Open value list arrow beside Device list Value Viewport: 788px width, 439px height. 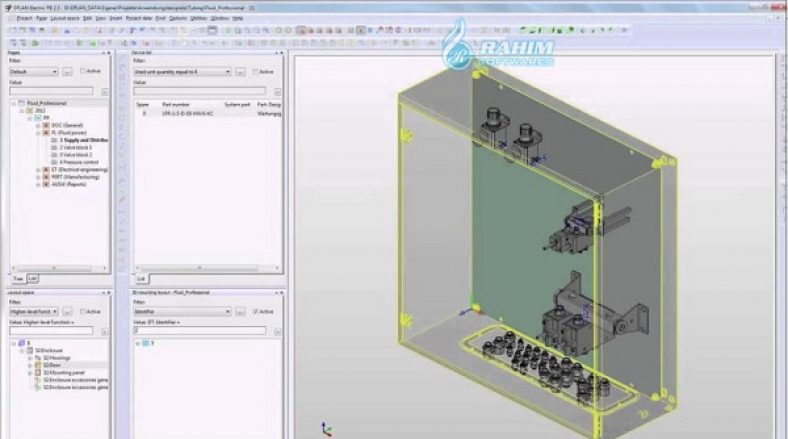277,91
